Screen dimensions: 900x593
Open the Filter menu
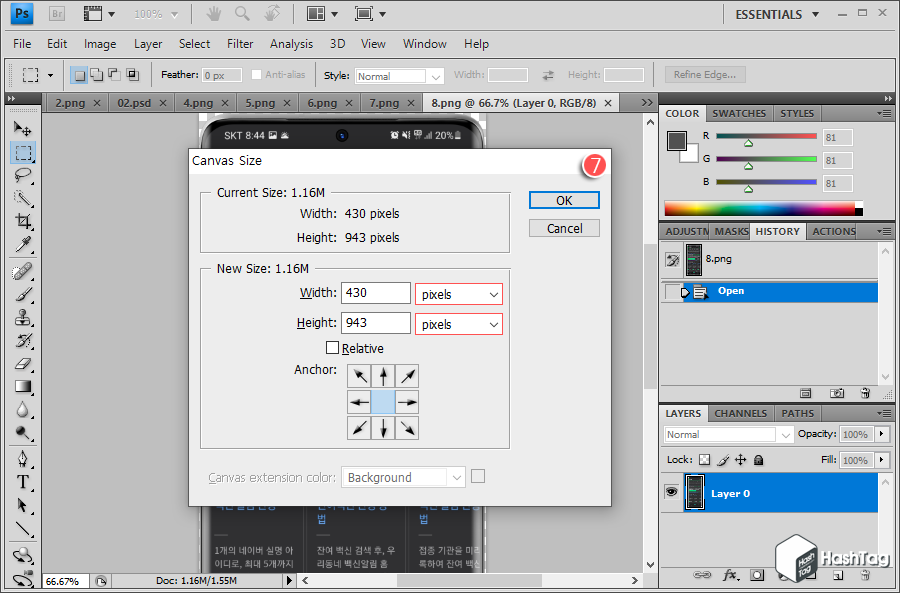point(240,44)
